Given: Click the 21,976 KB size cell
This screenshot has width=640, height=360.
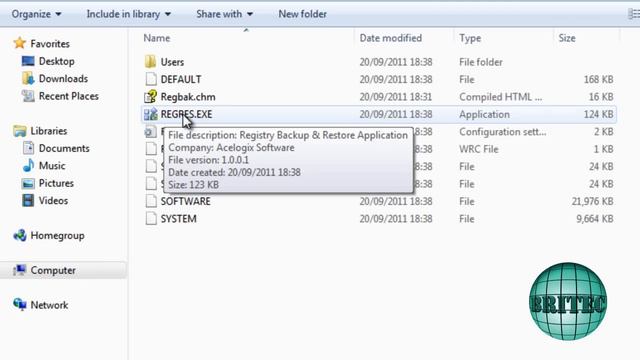Looking at the screenshot, I should click(x=592, y=201).
